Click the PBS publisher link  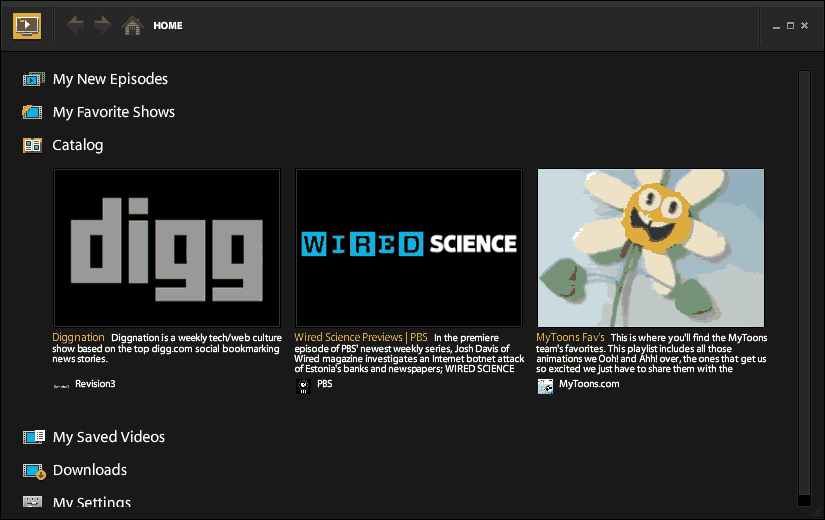(x=325, y=384)
